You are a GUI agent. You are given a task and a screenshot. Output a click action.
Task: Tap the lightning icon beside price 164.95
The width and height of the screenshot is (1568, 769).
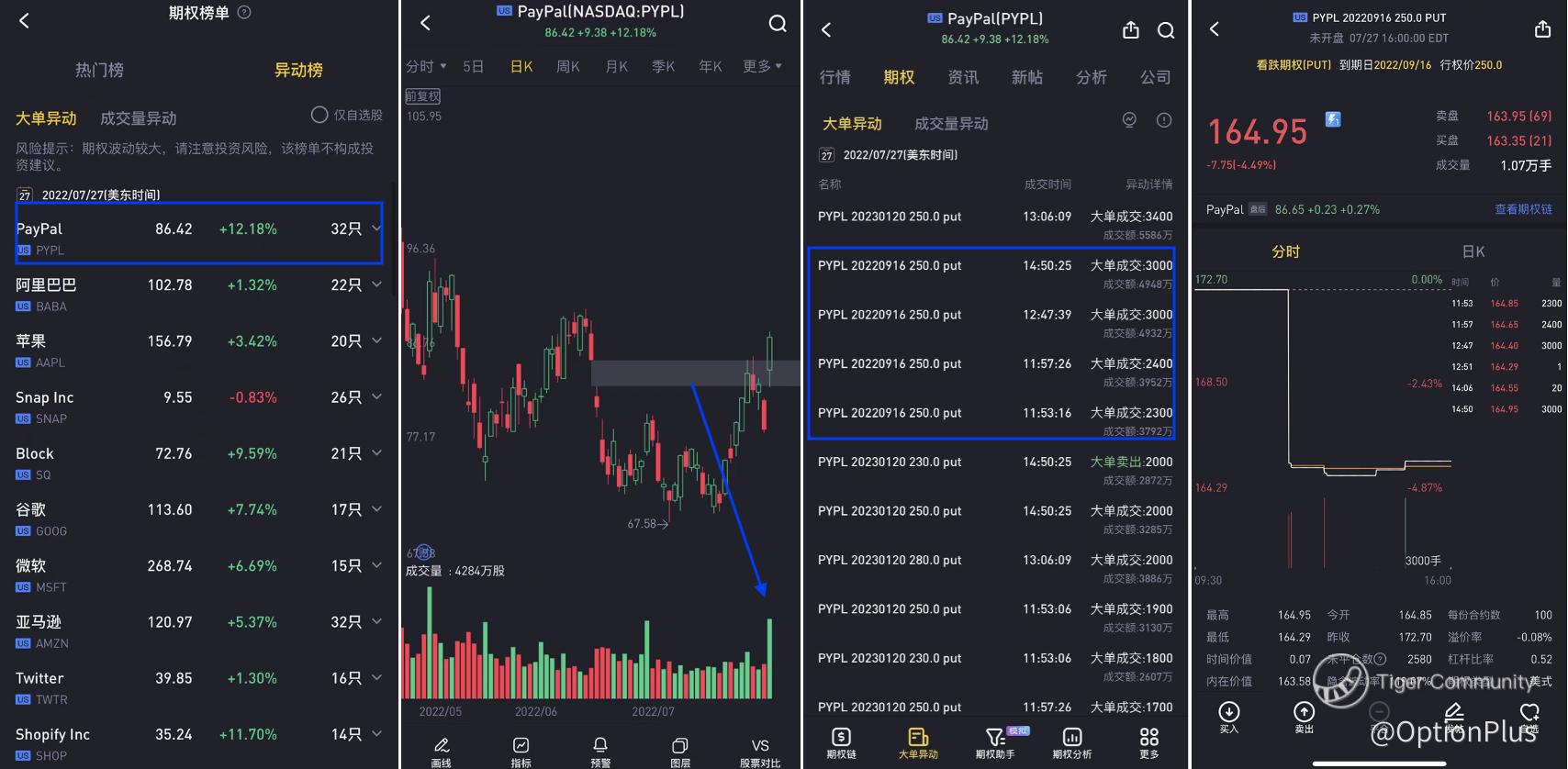coord(1333,119)
